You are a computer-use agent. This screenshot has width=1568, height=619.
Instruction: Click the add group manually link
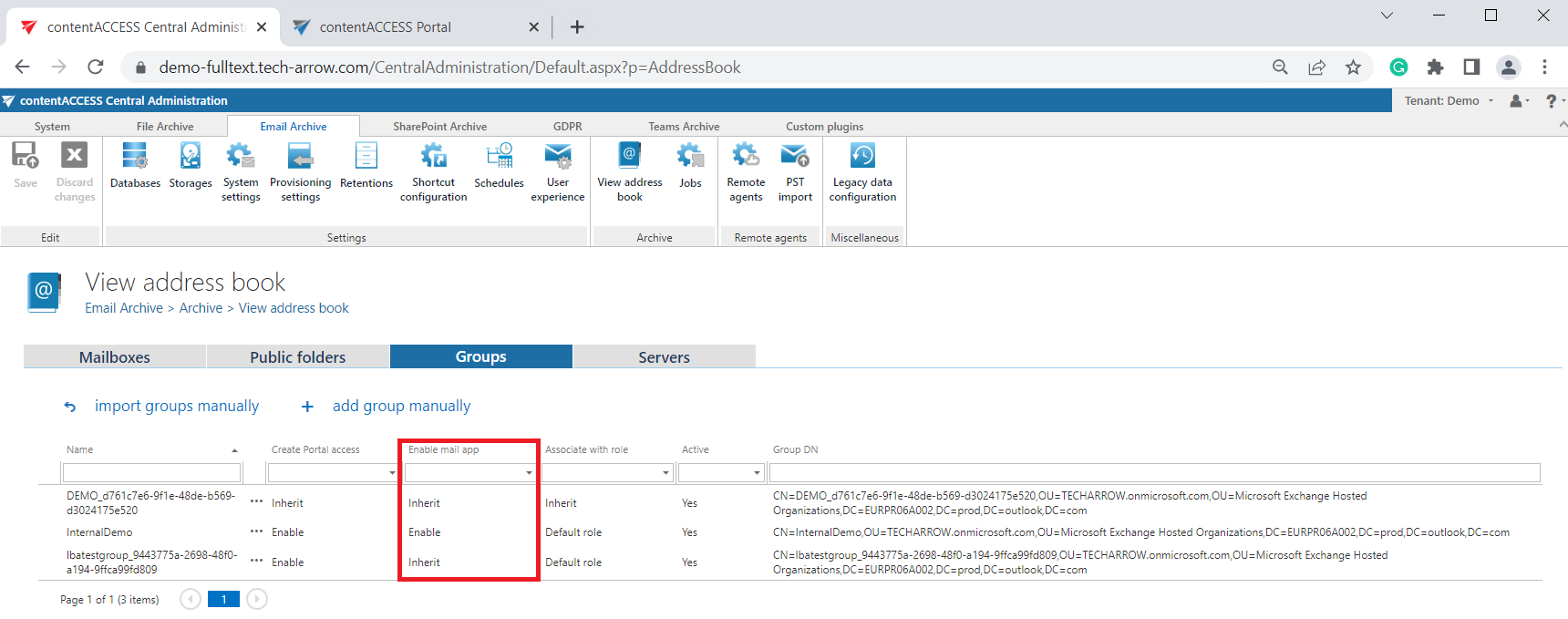[x=401, y=407]
